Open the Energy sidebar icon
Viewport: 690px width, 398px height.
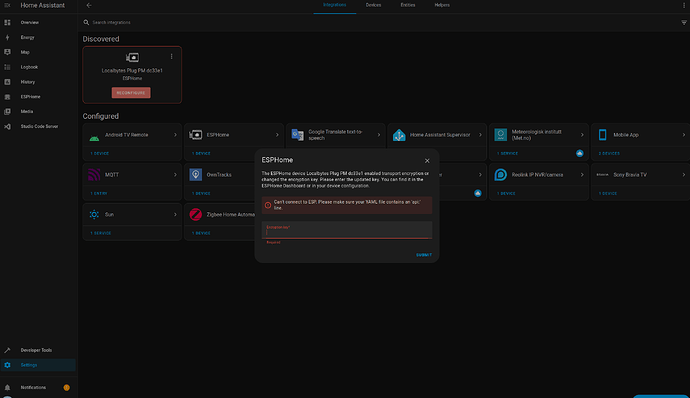point(7,37)
